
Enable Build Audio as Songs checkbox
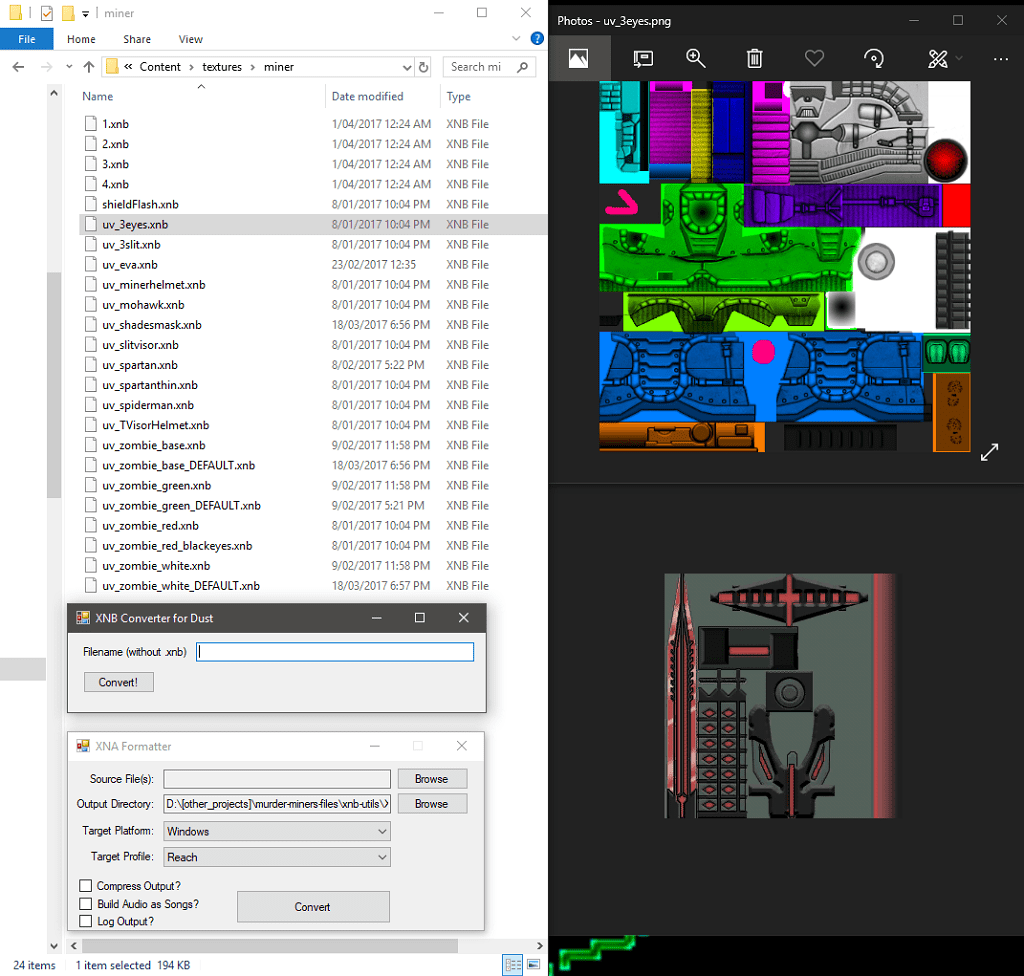point(86,903)
